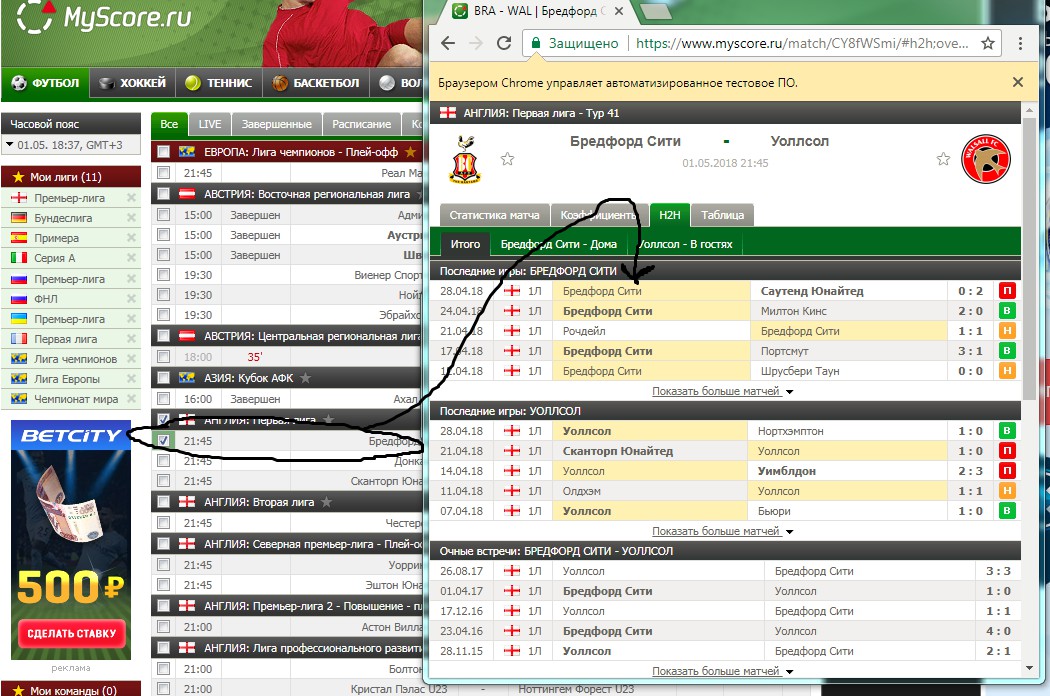Screen dimensions: 1050x696
Task: Star the Лига чемпионов Плей-офф league
Action: [410, 152]
